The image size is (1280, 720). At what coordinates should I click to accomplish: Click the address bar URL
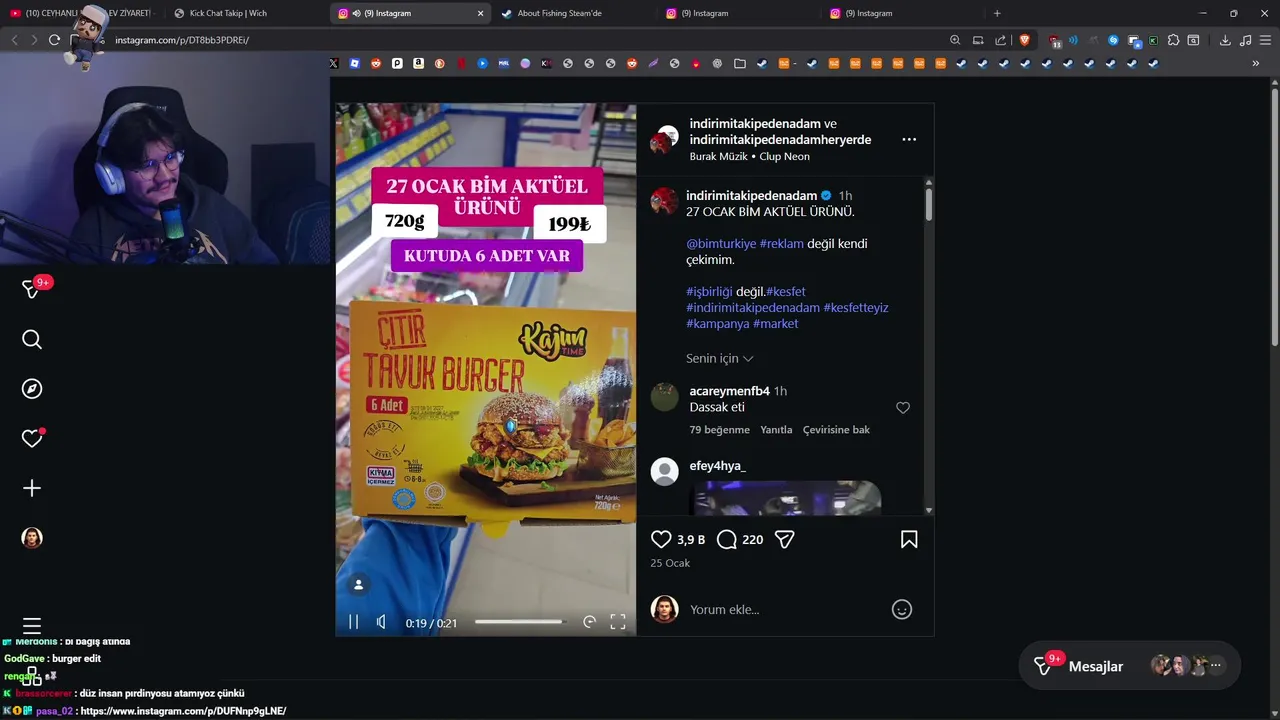click(182, 40)
